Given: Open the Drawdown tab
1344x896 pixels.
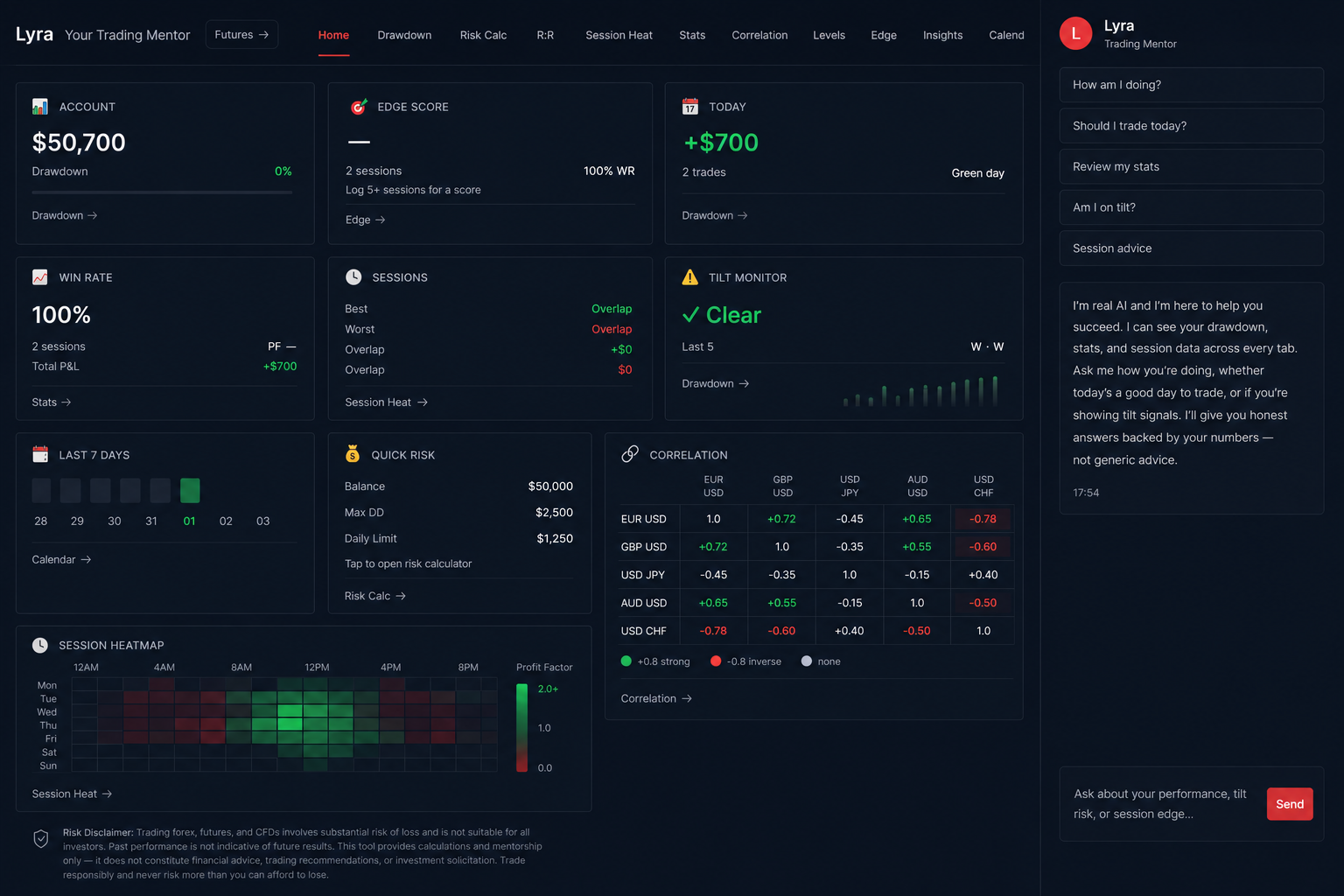Looking at the screenshot, I should (404, 35).
